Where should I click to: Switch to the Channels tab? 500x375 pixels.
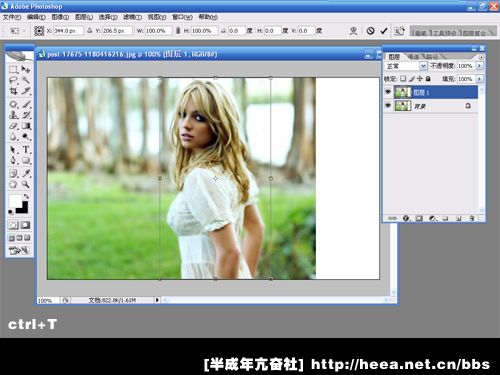coord(413,57)
